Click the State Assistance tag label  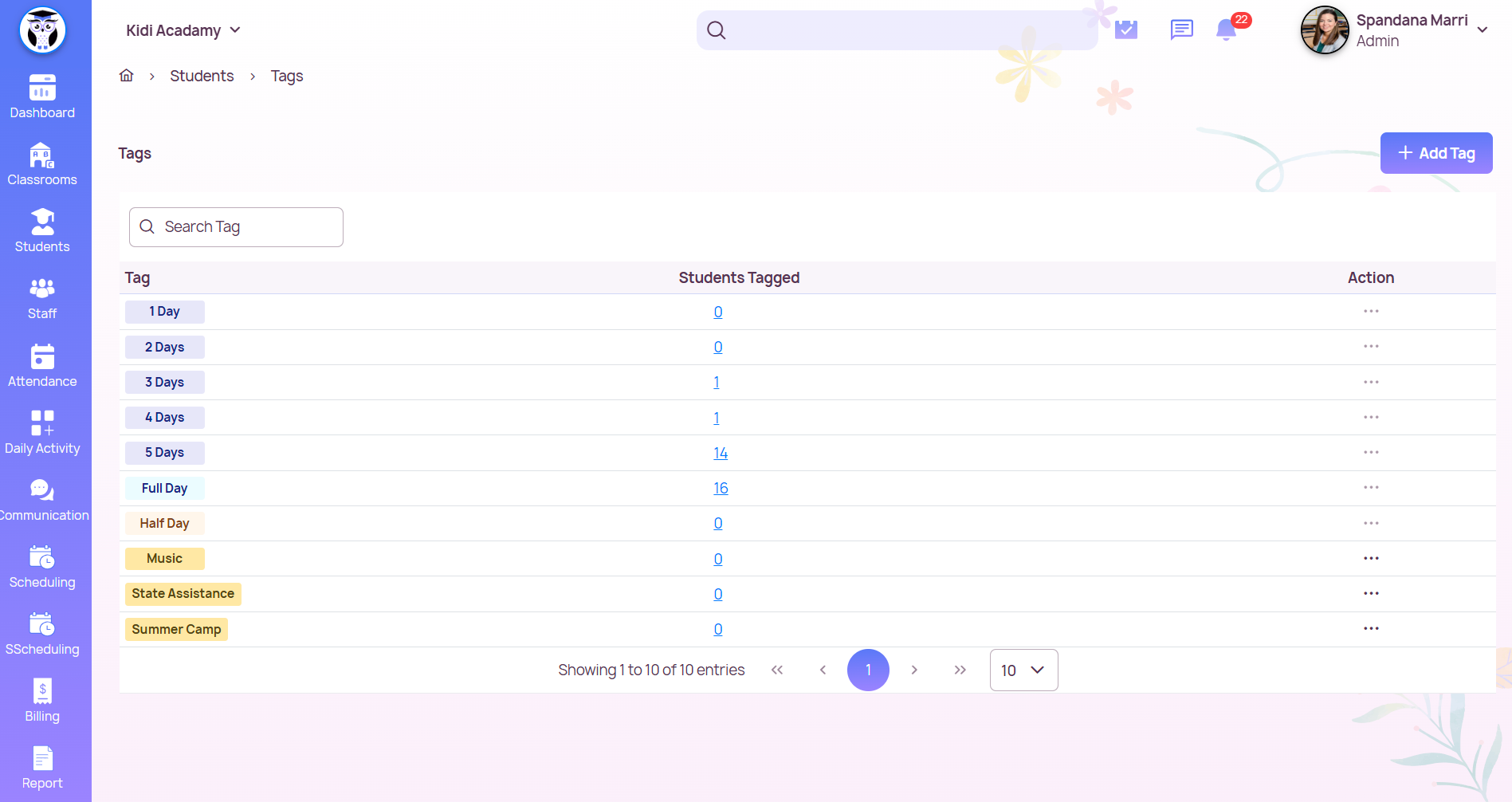coord(183,594)
